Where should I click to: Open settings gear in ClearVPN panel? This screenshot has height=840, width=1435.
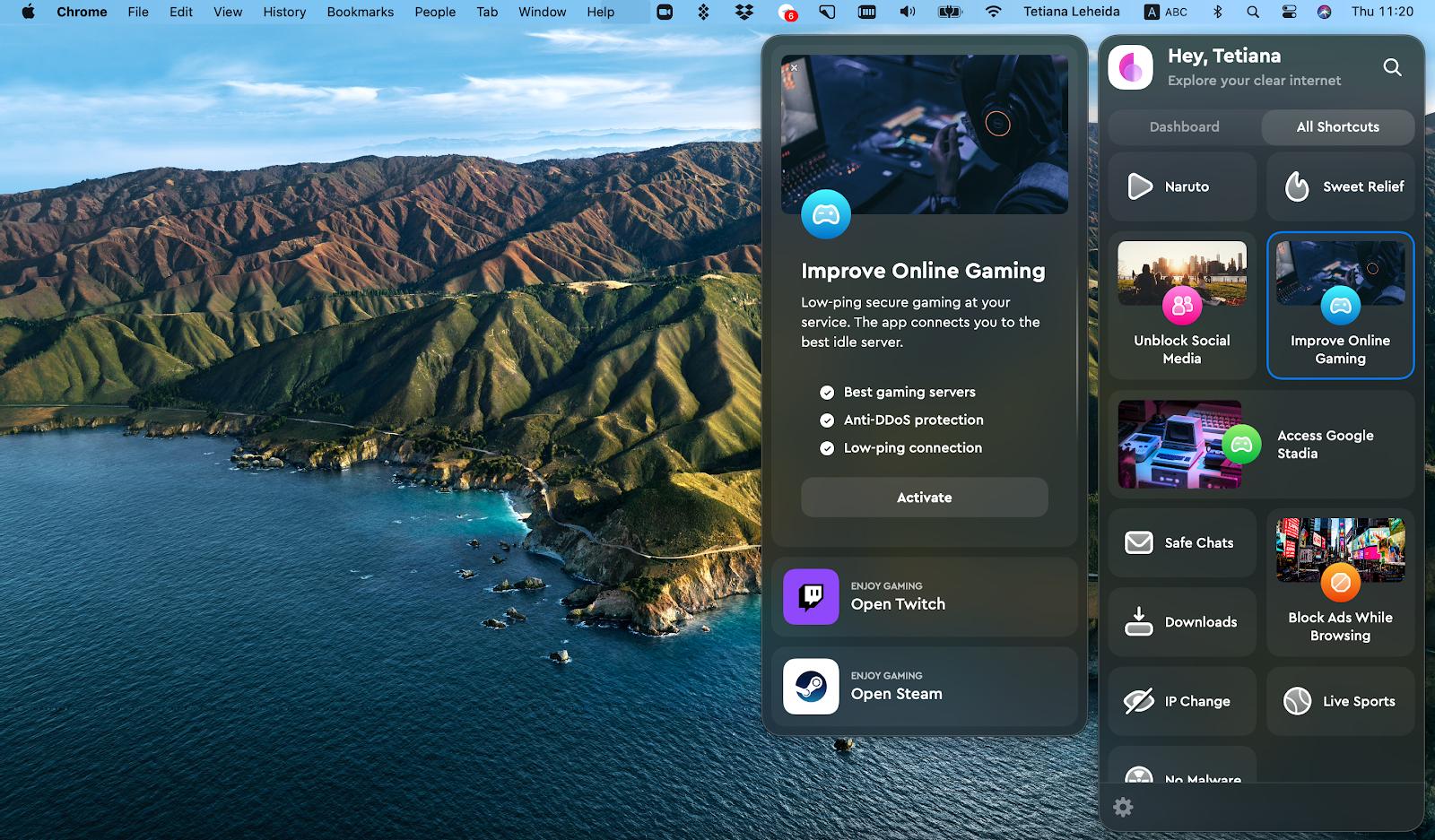point(1123,807)
